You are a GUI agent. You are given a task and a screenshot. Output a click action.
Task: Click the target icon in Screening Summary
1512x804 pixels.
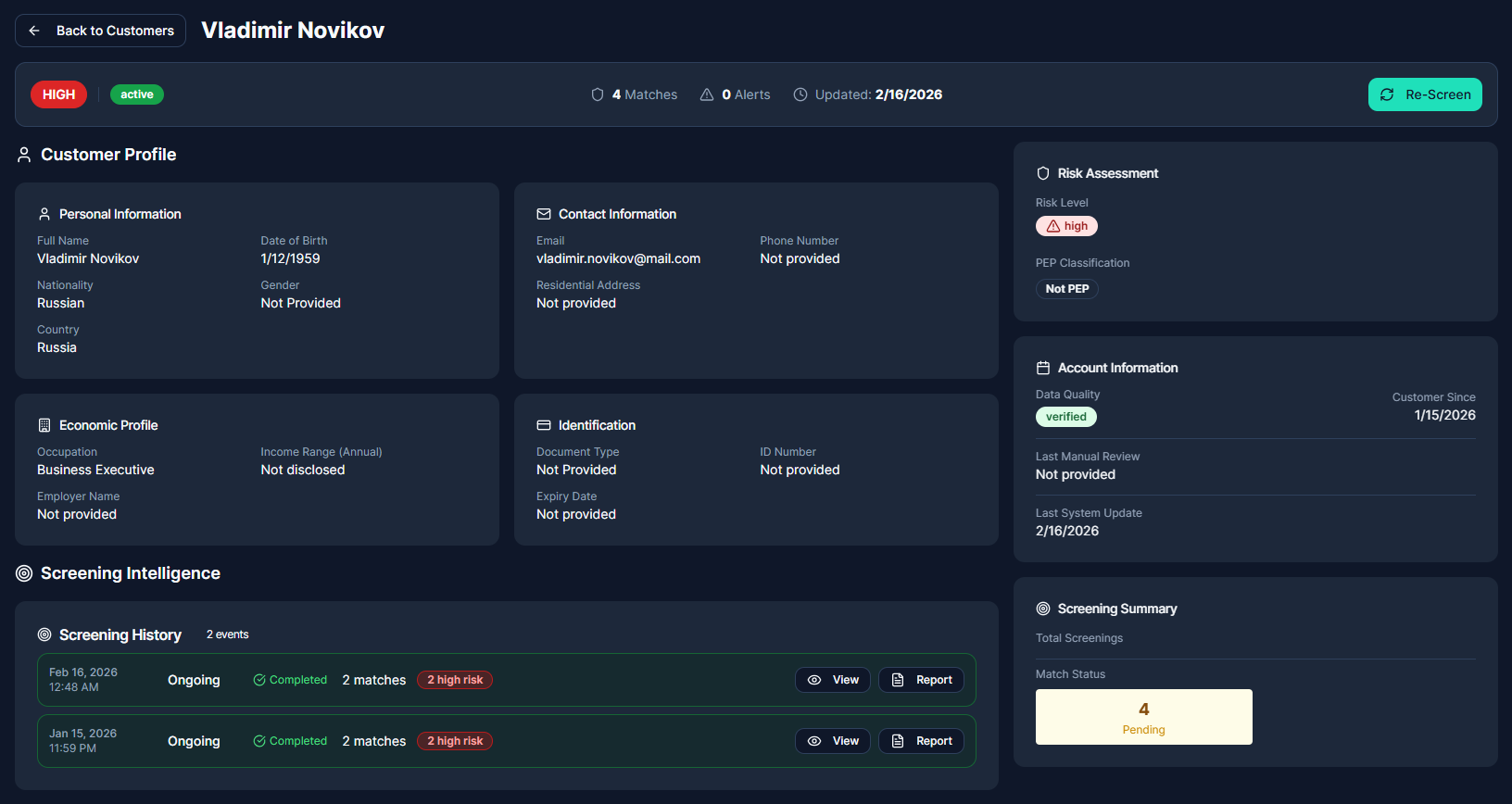(1043, 609)
